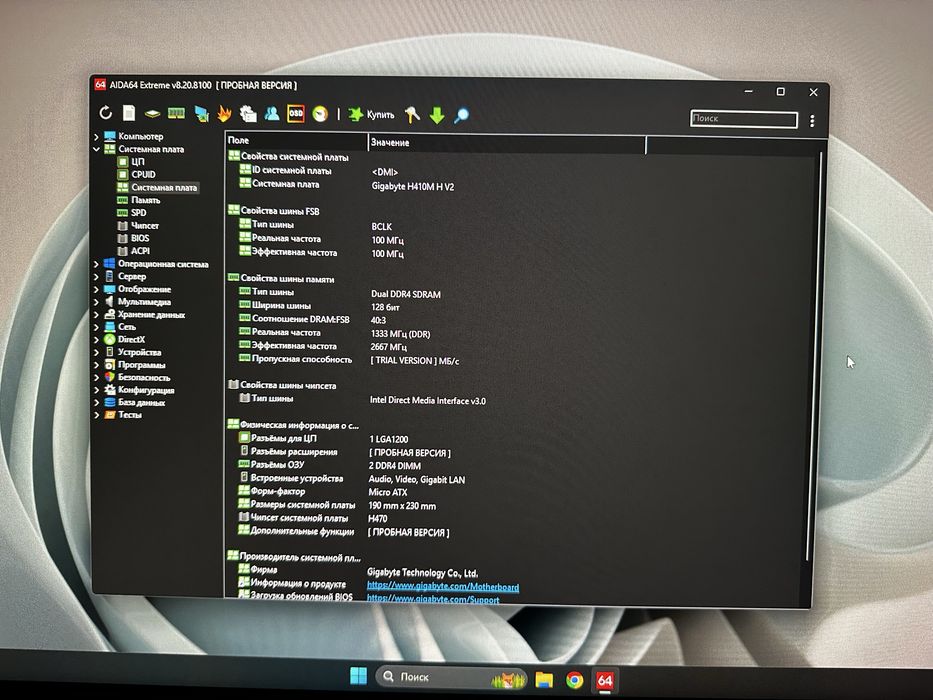Open the CPUID panel gear icon
Image resolution: width=933 pixels, height=700 pixels.
click(248, 113)
